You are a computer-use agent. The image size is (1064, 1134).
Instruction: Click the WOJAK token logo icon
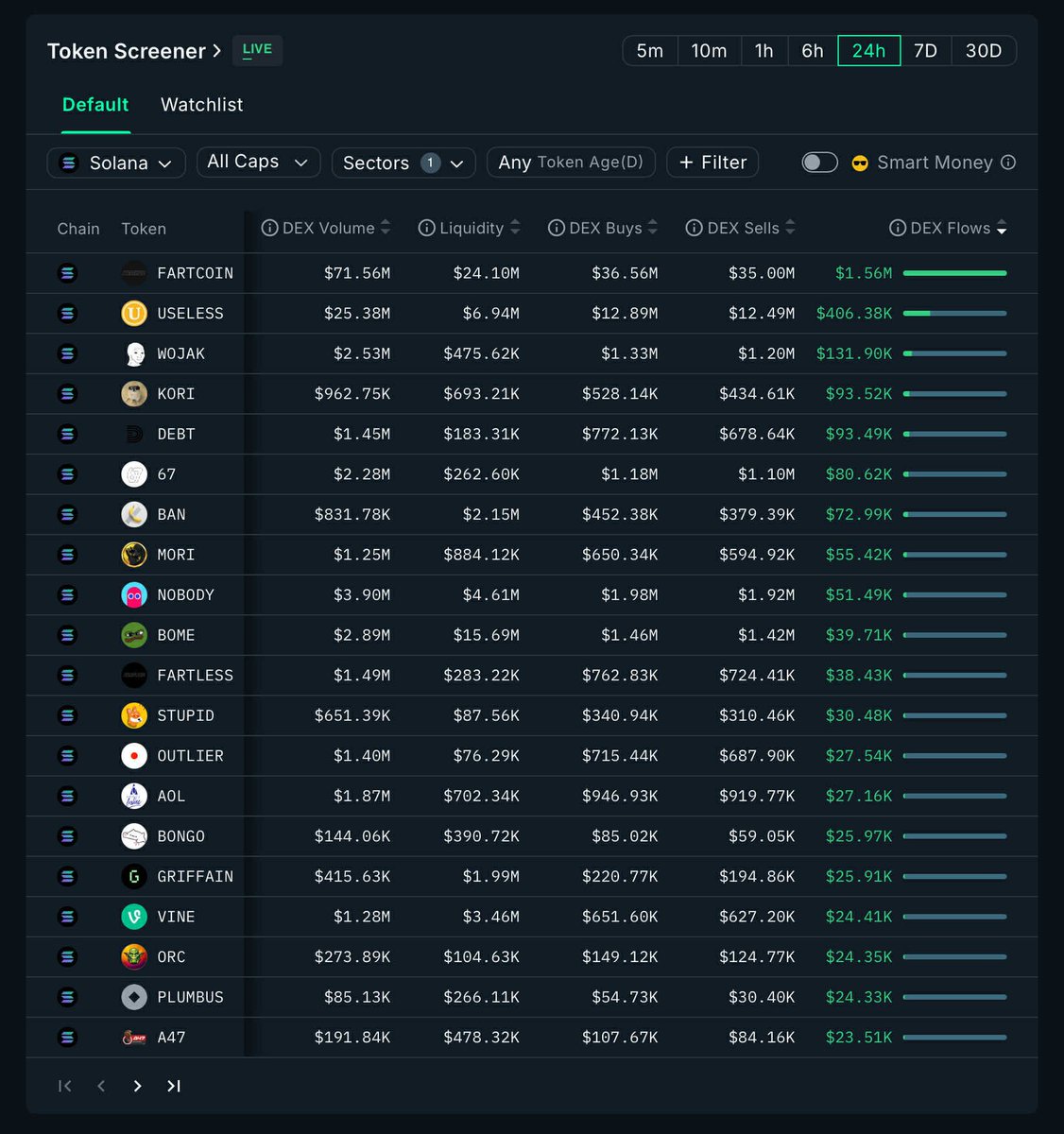[x=134, y=353]
